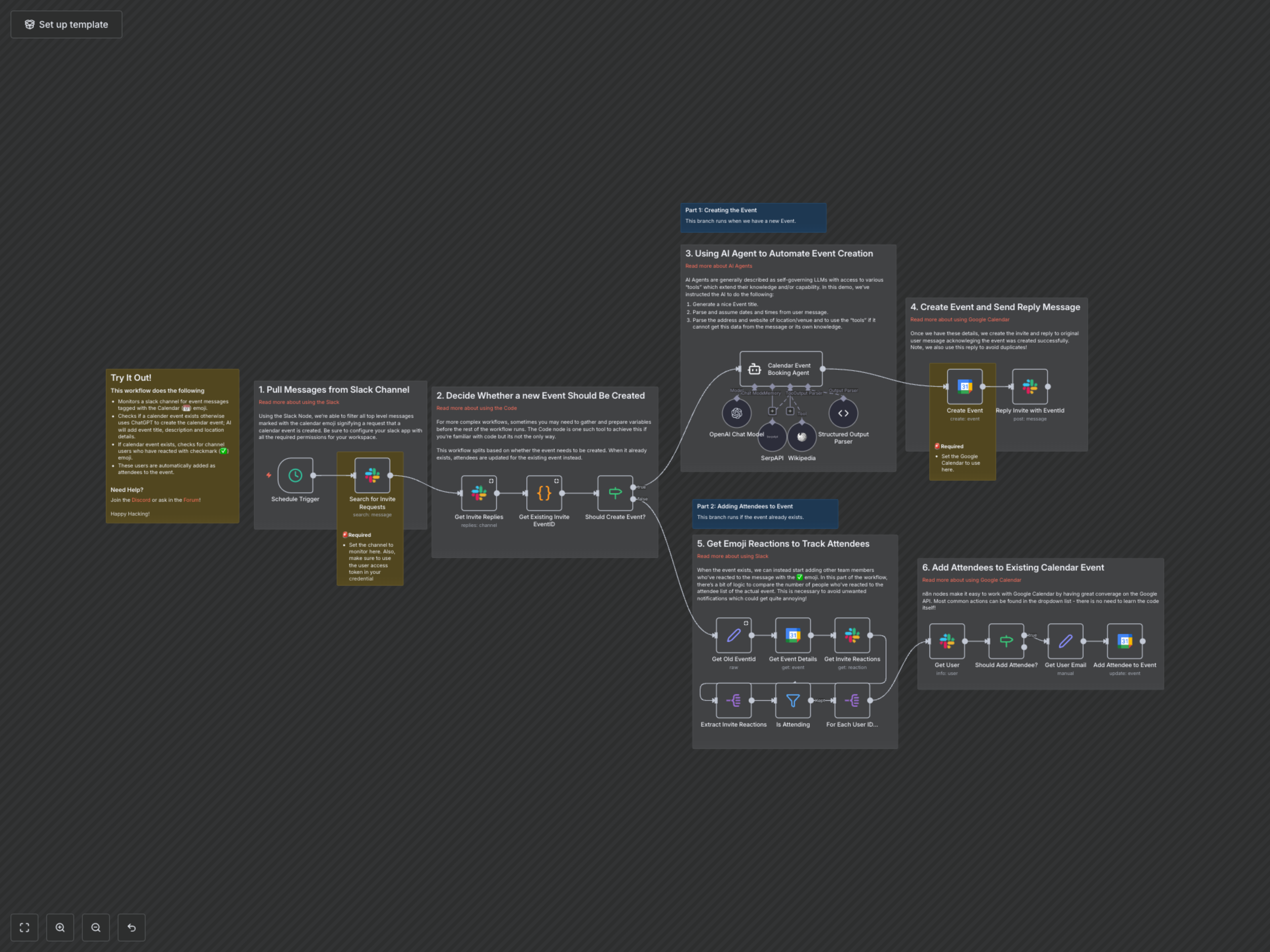Open the Calendar Event Booking Agent node
This screenshot has width=1270, height=952.
pos(780,369)
